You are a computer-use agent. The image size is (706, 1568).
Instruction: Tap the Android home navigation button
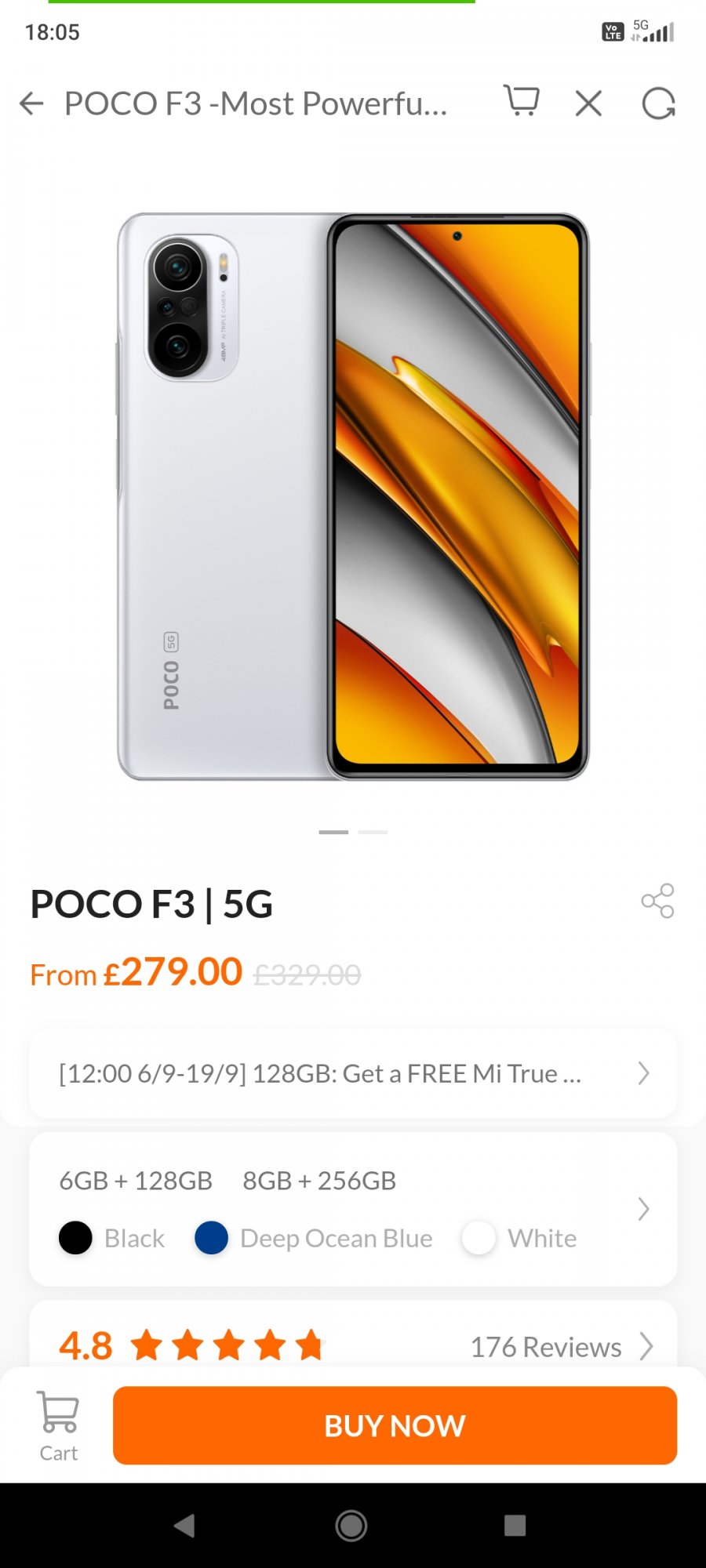351,1526
